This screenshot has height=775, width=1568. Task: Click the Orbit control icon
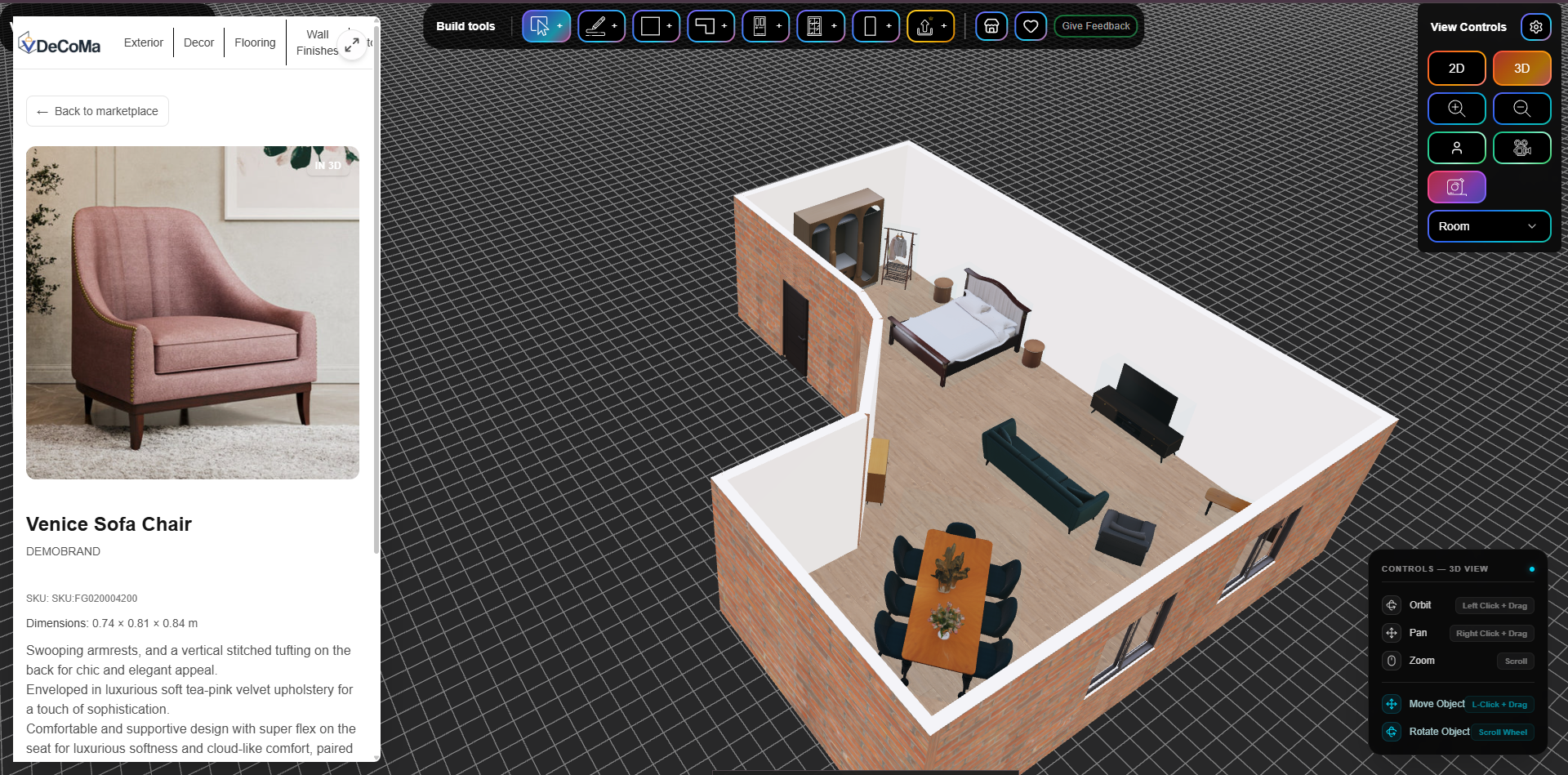[x=1392, y=605]
